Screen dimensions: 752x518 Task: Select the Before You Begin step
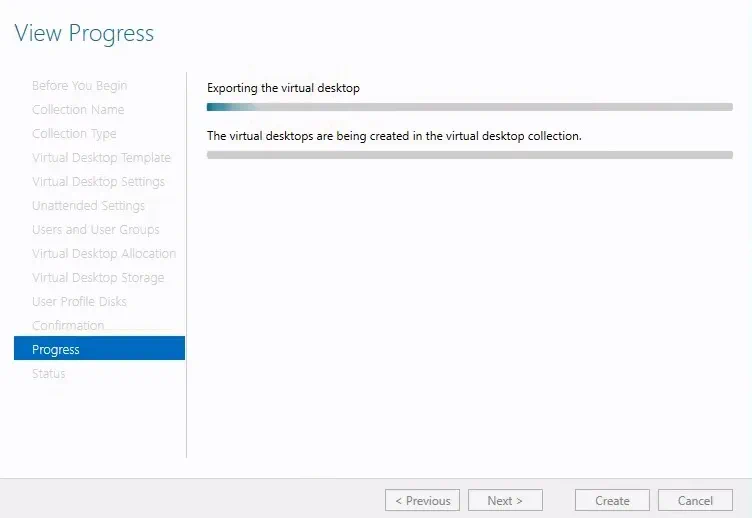[x=79, y=86]
